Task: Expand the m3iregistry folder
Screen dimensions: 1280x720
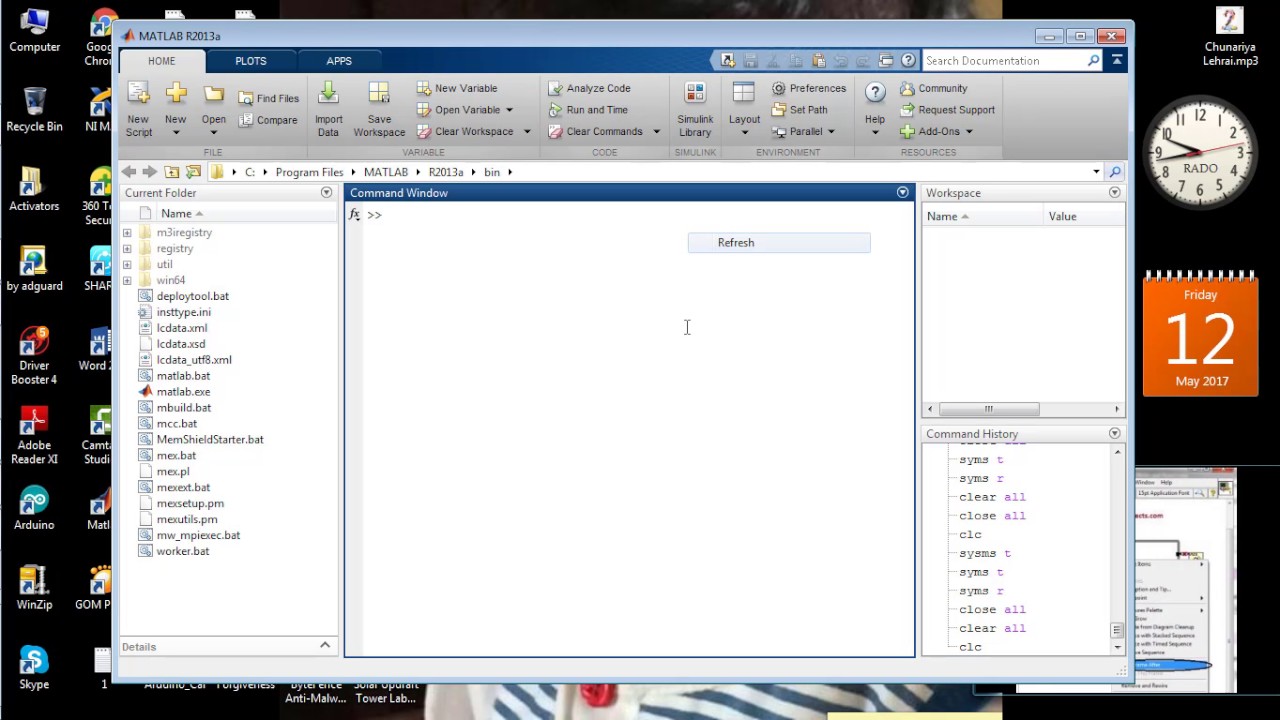Action: click(127, 233)
